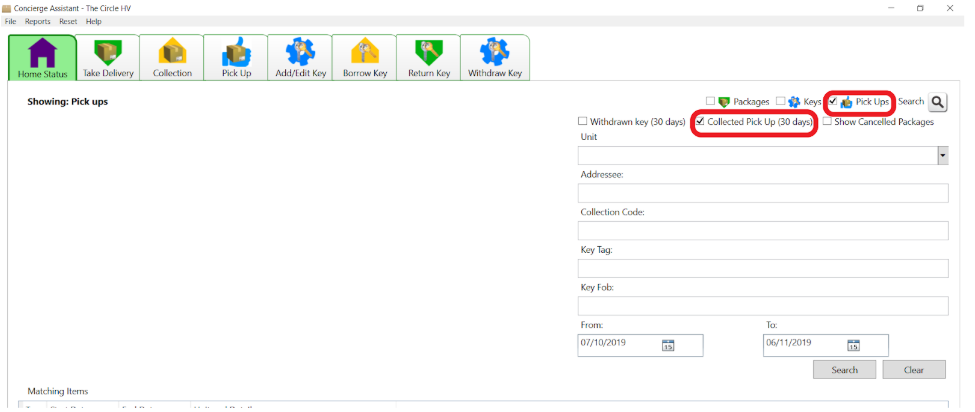Click the 'Showing: Pick ups' label
The image size is (975, 412).
point(68,102)
